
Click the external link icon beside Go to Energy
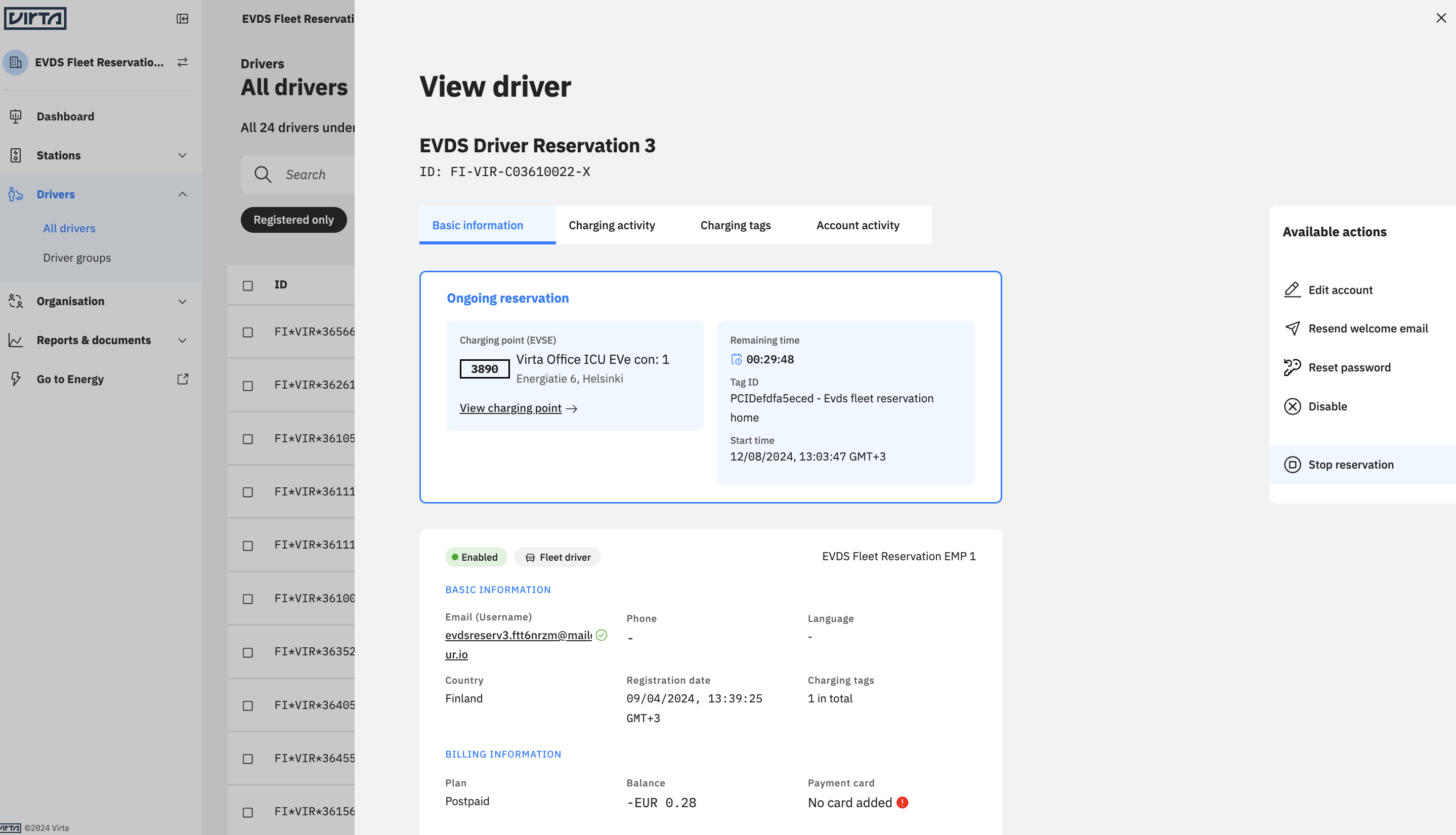pyautogui.click(x=182, y=379)
